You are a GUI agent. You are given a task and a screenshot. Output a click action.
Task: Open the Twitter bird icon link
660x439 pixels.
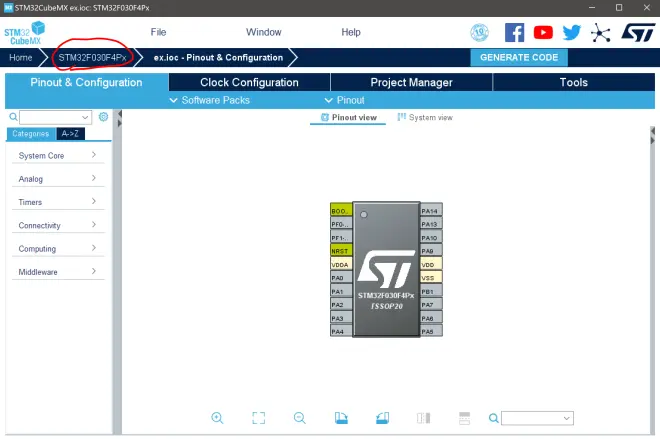(572, 32)
